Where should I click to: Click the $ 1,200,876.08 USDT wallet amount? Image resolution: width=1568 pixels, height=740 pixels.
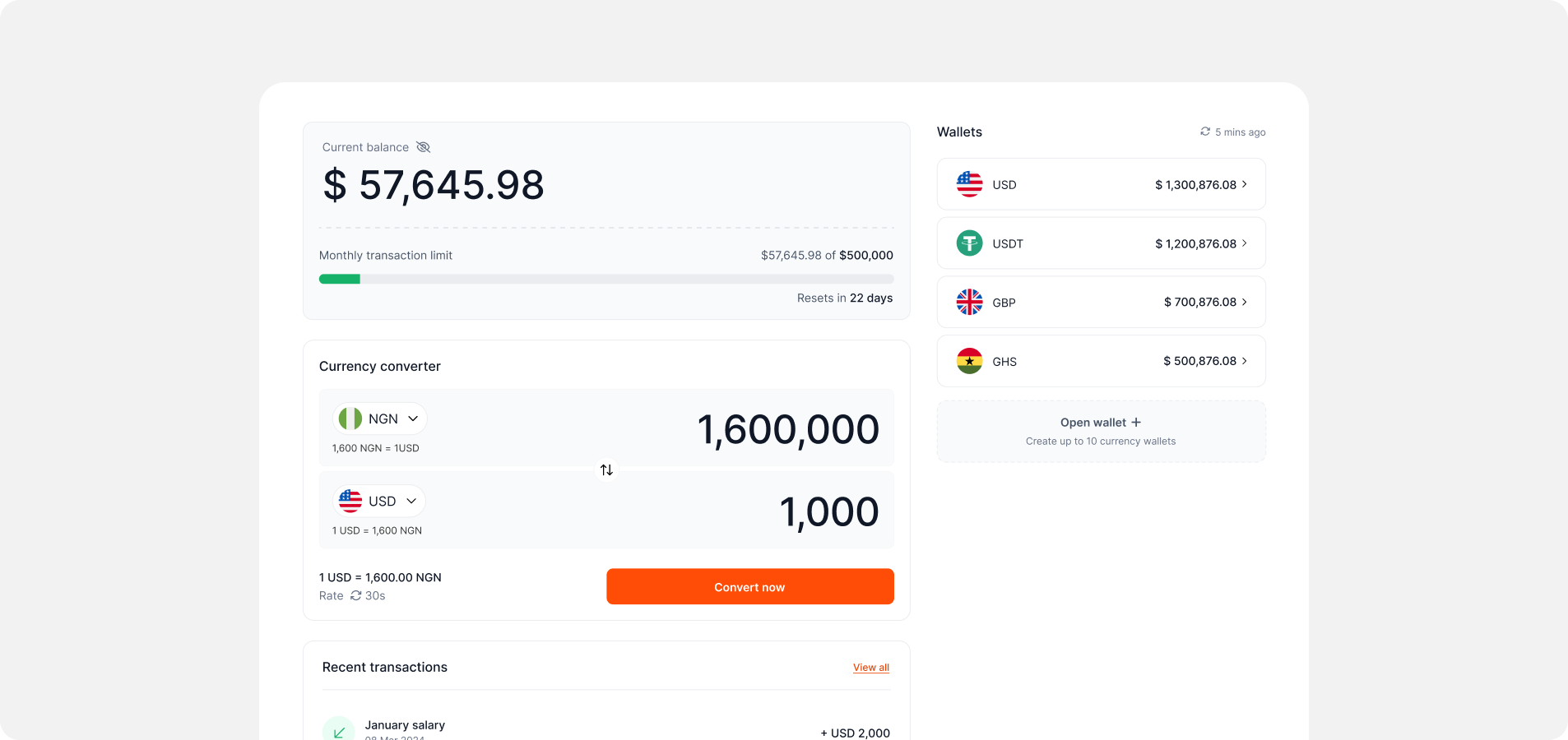(x=1195, y=244)
